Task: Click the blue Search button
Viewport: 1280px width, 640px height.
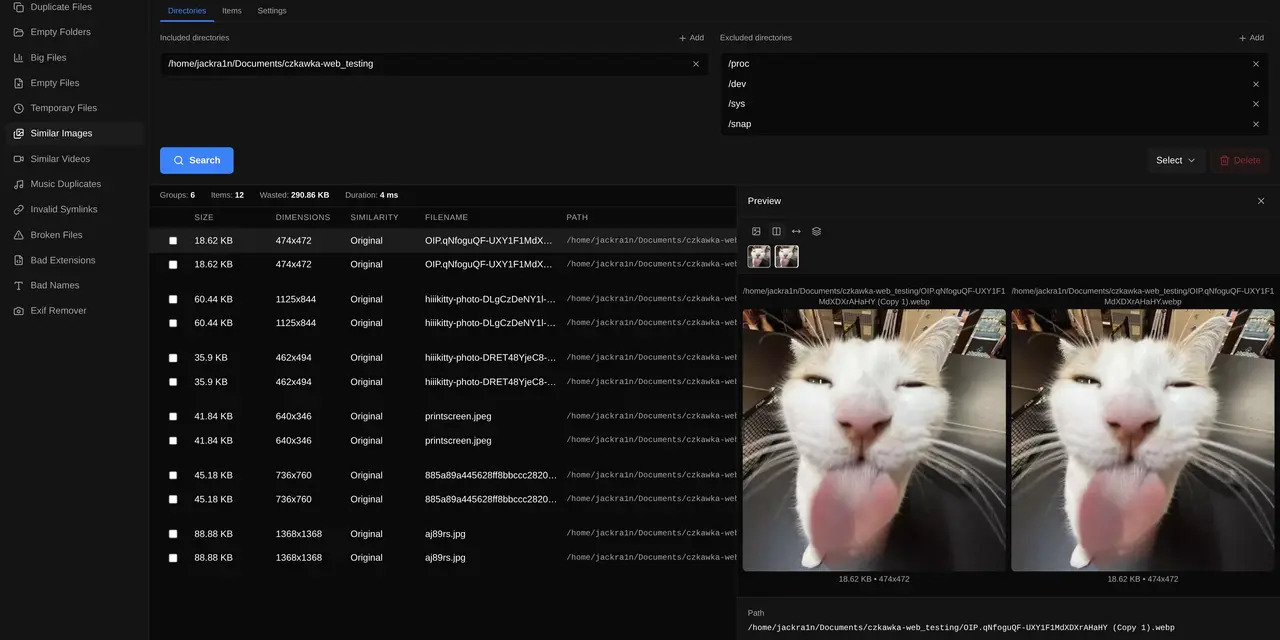Action: click(x=197, y=160)
